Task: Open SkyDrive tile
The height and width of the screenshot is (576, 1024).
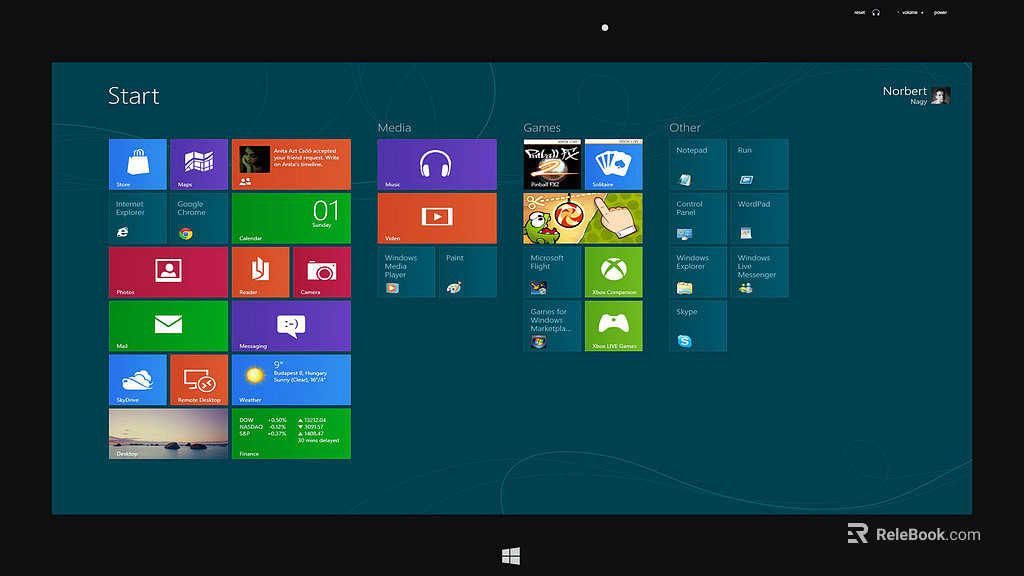Action: point(138,379)
